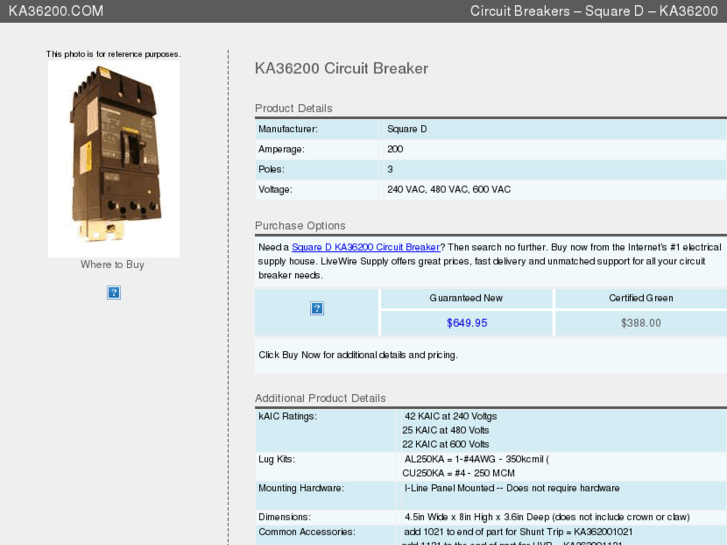Click the Where to Buy caption
727x545 pixels.
tap(112, 264)
